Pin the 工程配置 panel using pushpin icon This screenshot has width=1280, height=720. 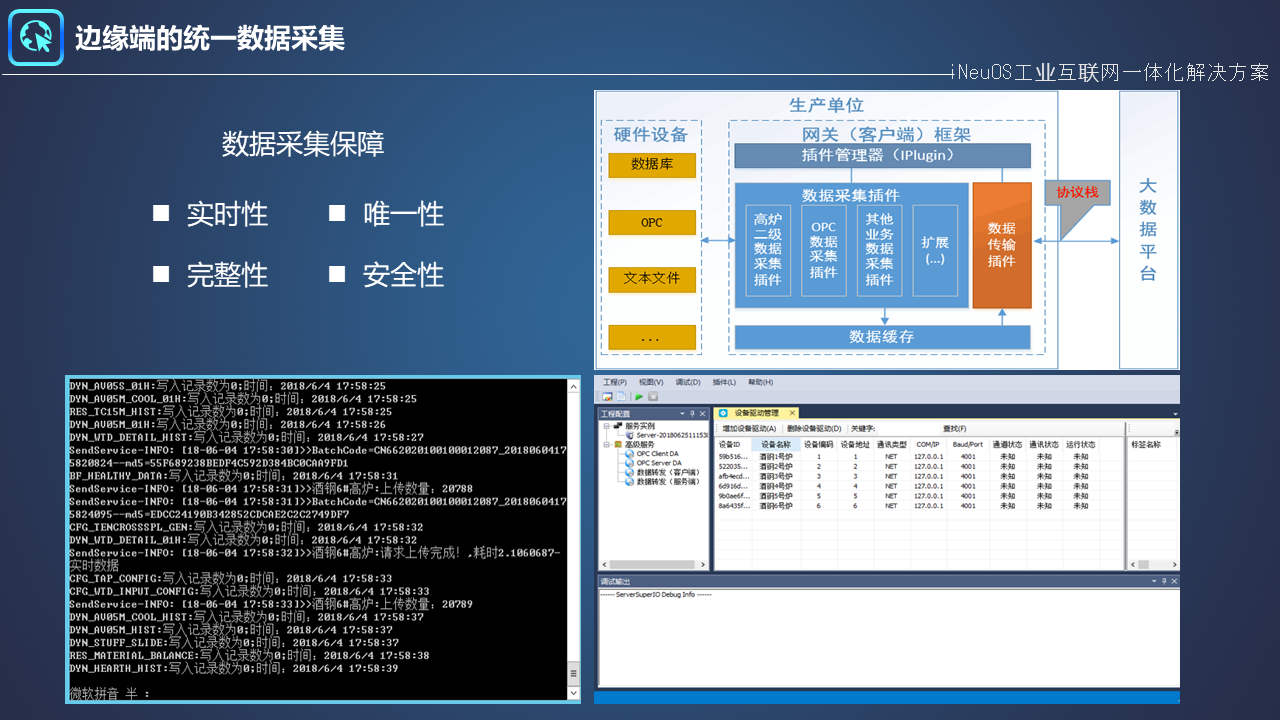(691, 413)
